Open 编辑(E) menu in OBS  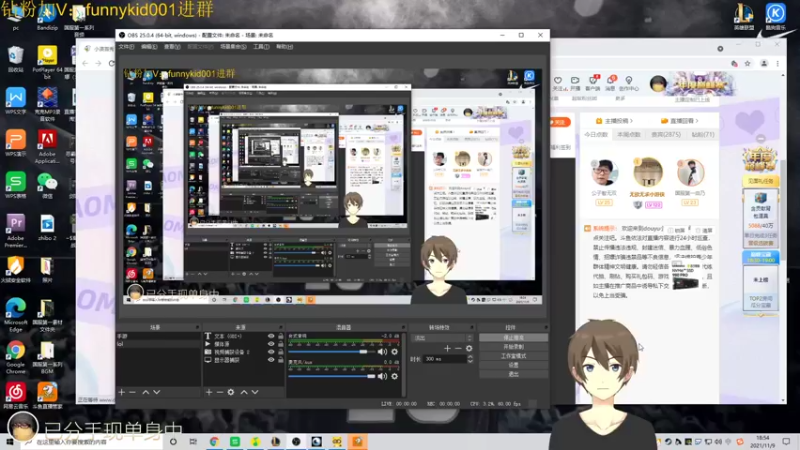[149, 46]
